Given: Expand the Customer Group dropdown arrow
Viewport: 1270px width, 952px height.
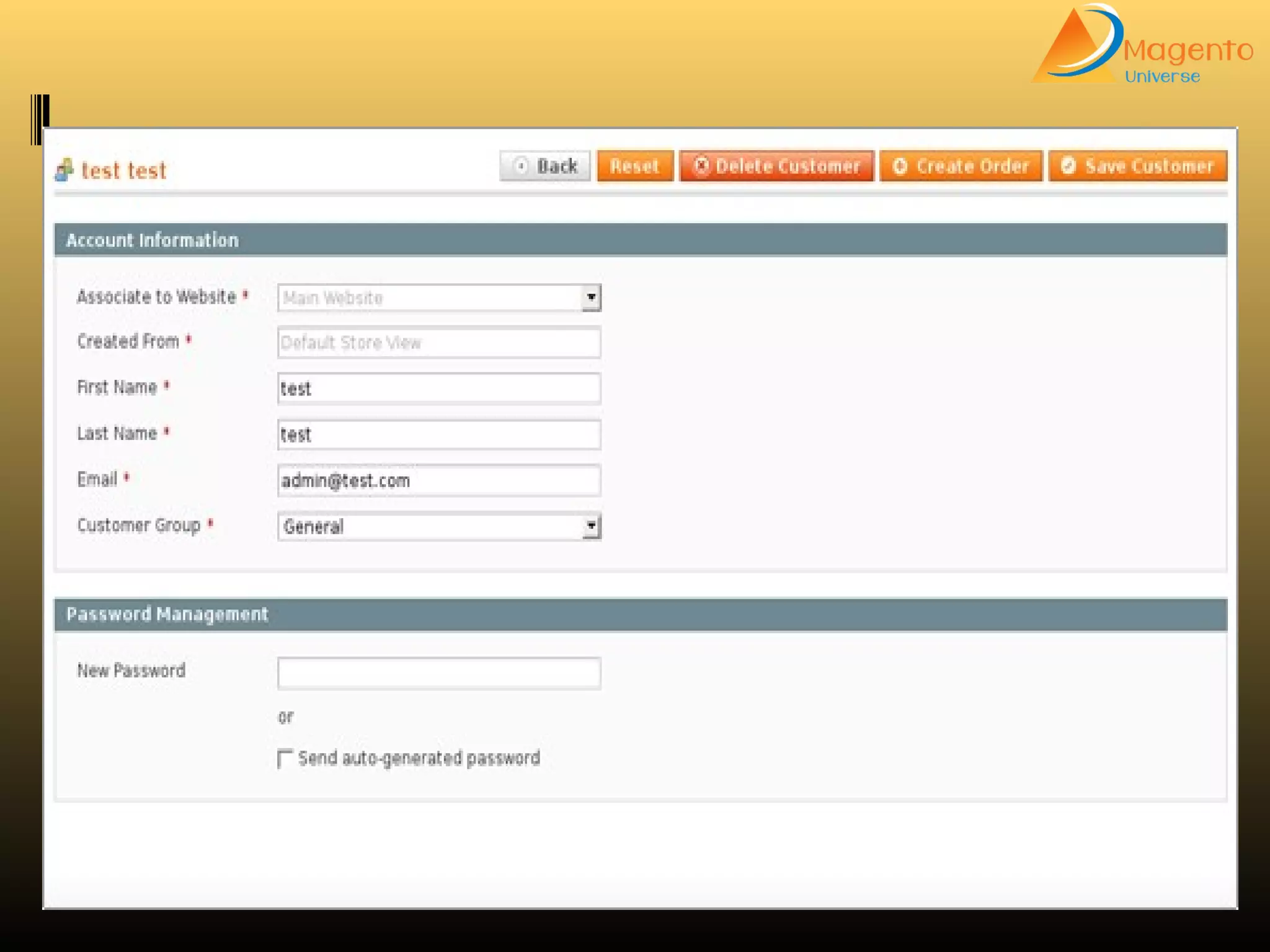Looking at the screenshot, I should (591, 527).
